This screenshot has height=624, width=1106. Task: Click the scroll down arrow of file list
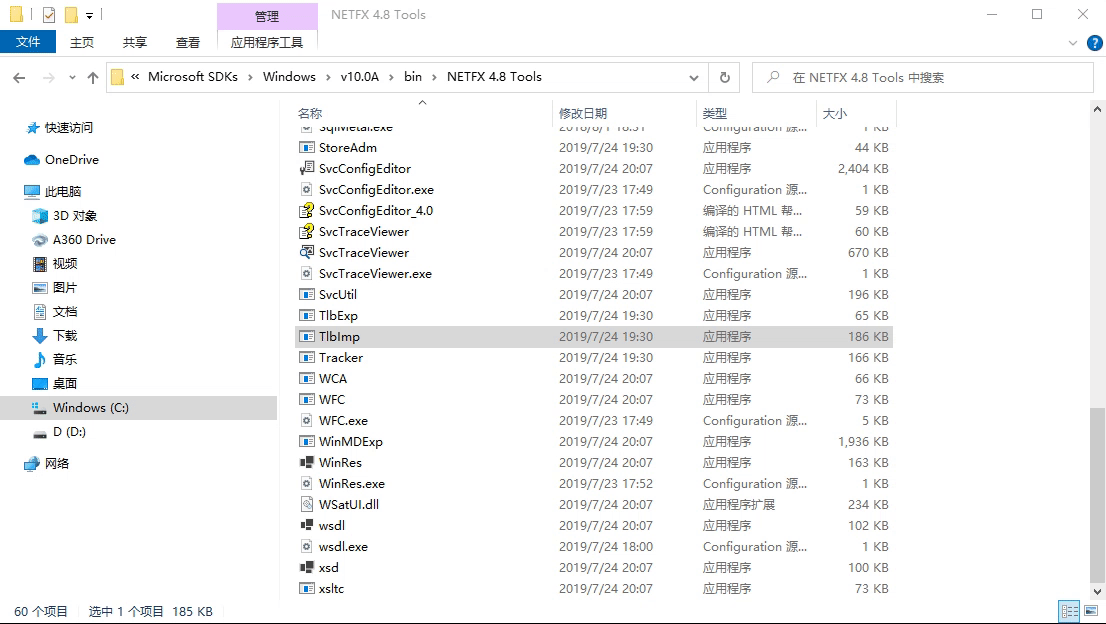click(x=1097, y=592)
